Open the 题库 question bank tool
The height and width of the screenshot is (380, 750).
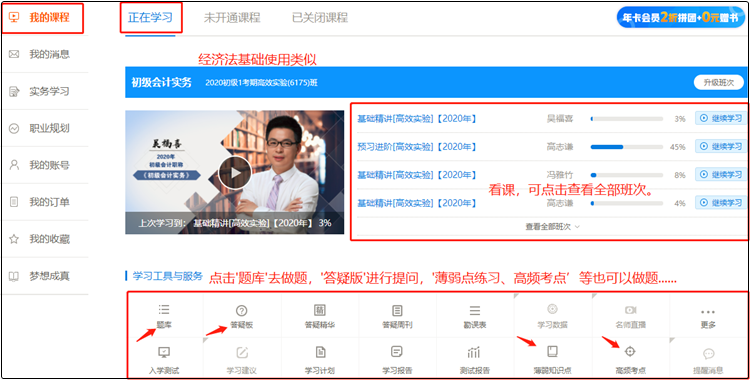164,316
